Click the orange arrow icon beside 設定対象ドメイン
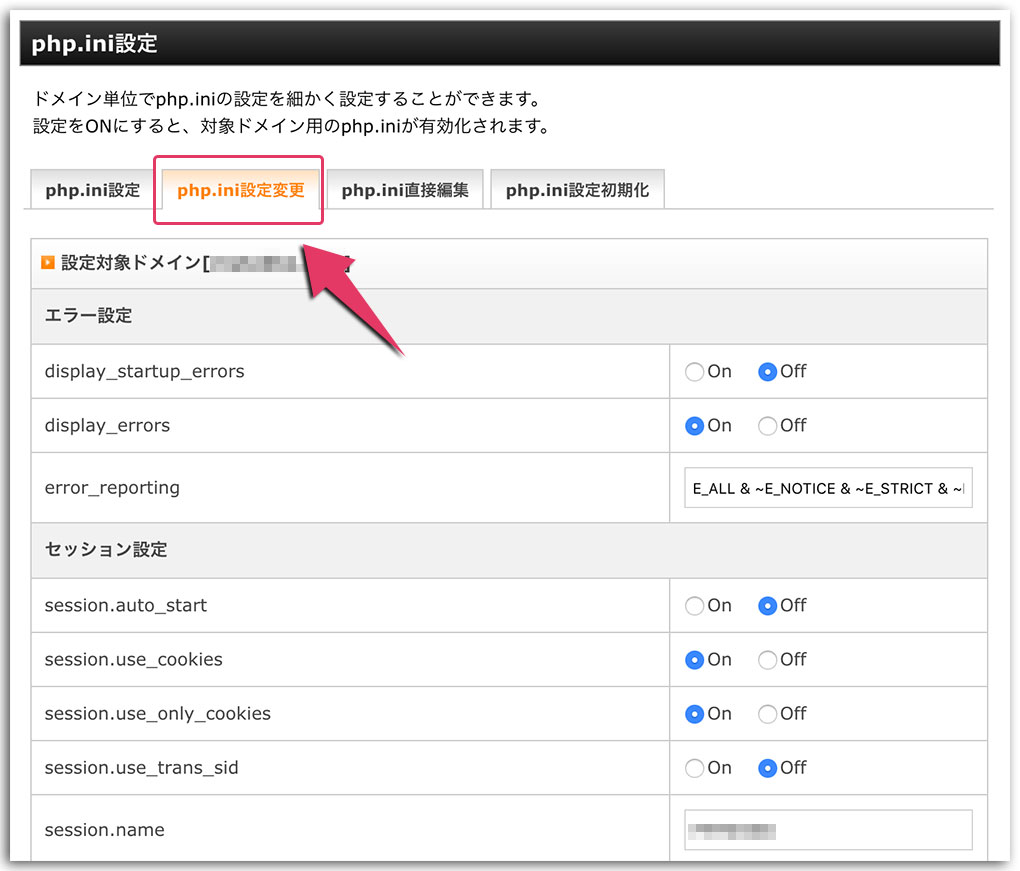The height and width of the screenshot is (871, 1020). (x=47, y=263)
